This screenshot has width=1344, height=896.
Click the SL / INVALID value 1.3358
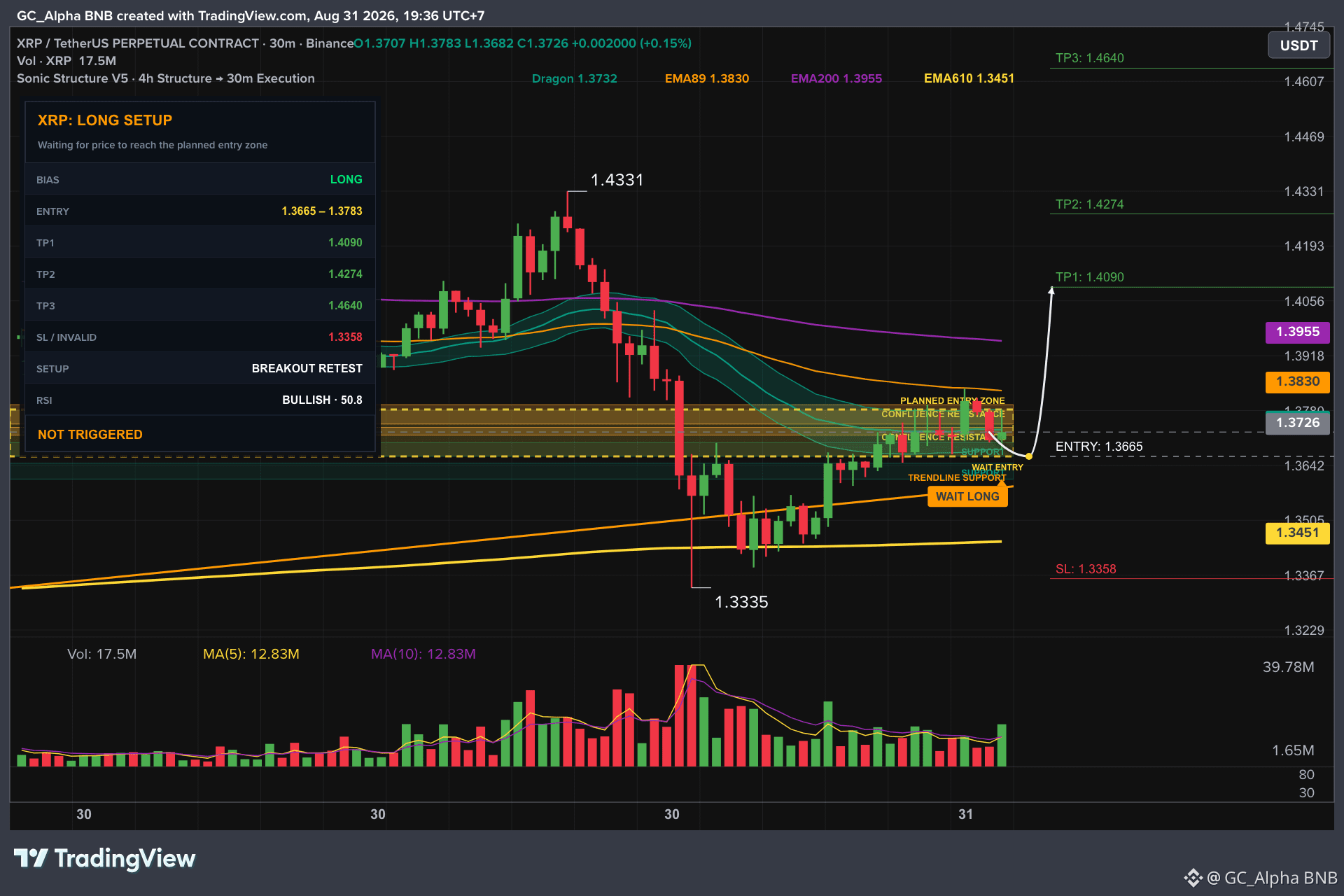click(x=345, y=337)
